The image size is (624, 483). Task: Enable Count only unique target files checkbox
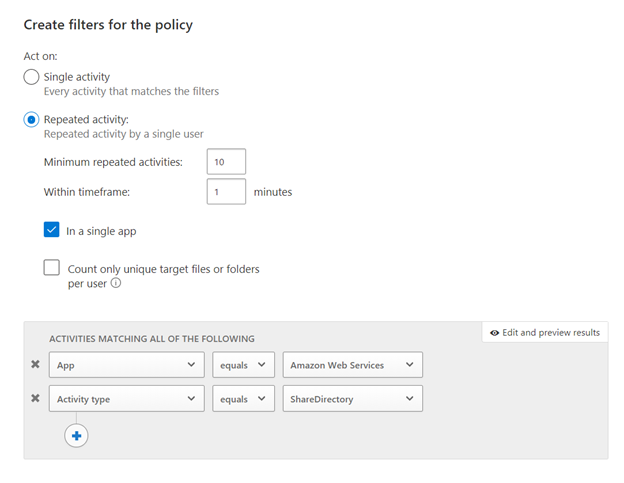coord(52,268)
